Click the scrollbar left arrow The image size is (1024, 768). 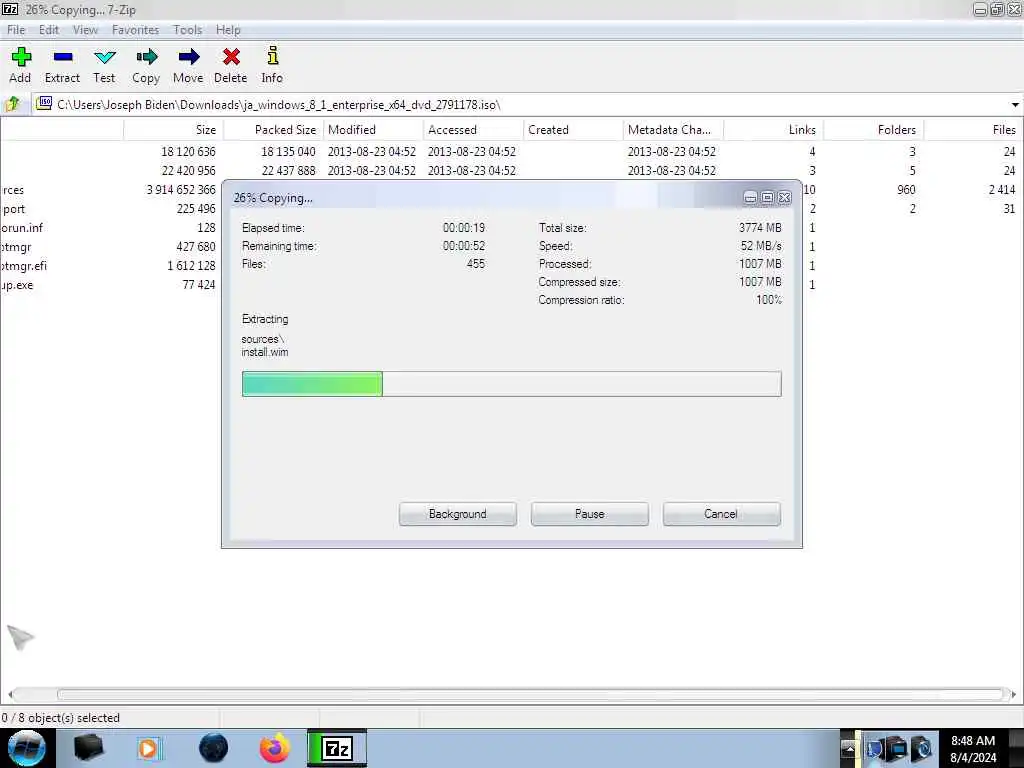coord(10,694)
